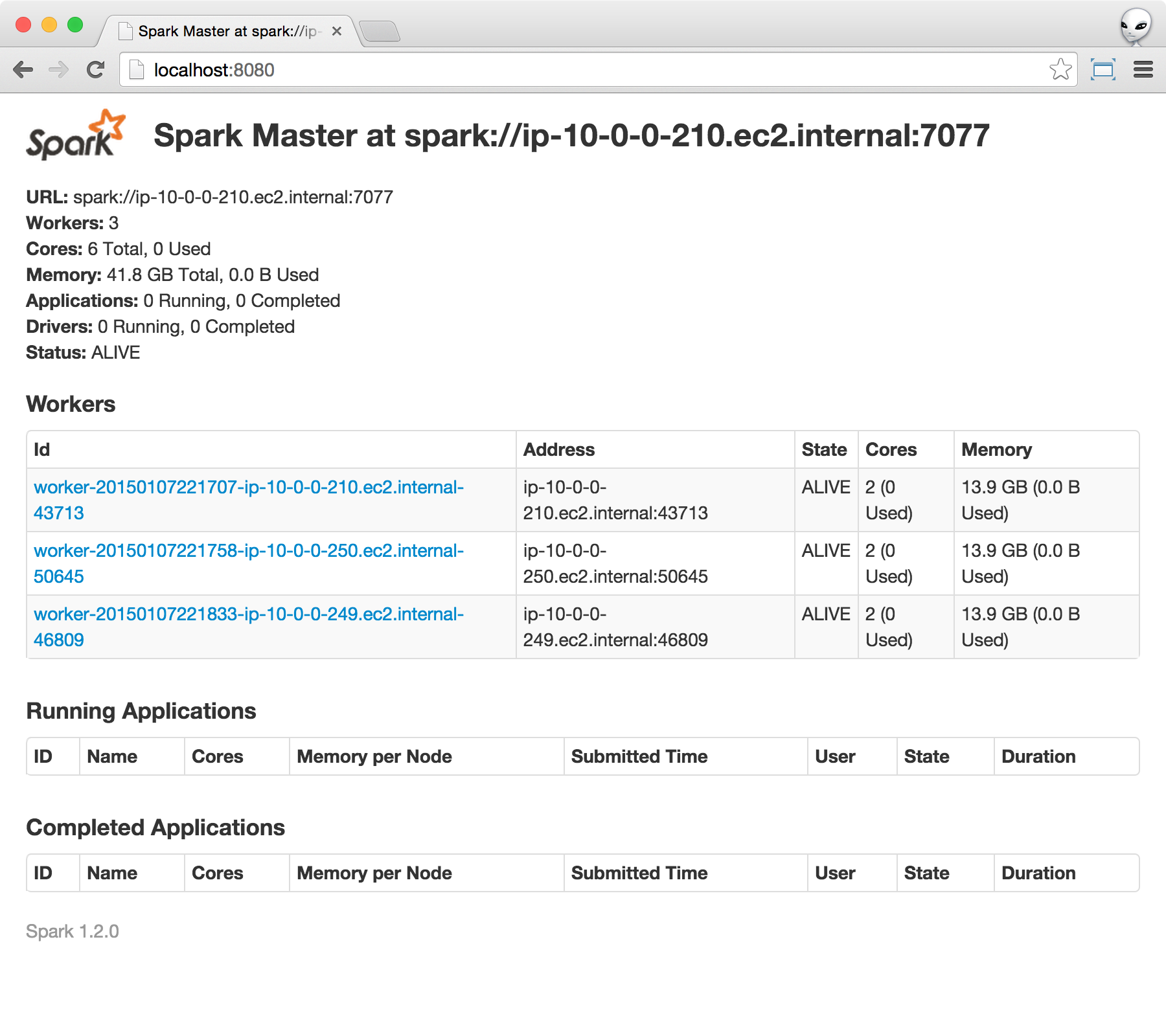
Task: Click Duration header in Completed Applications
Action: (1038, 873)
